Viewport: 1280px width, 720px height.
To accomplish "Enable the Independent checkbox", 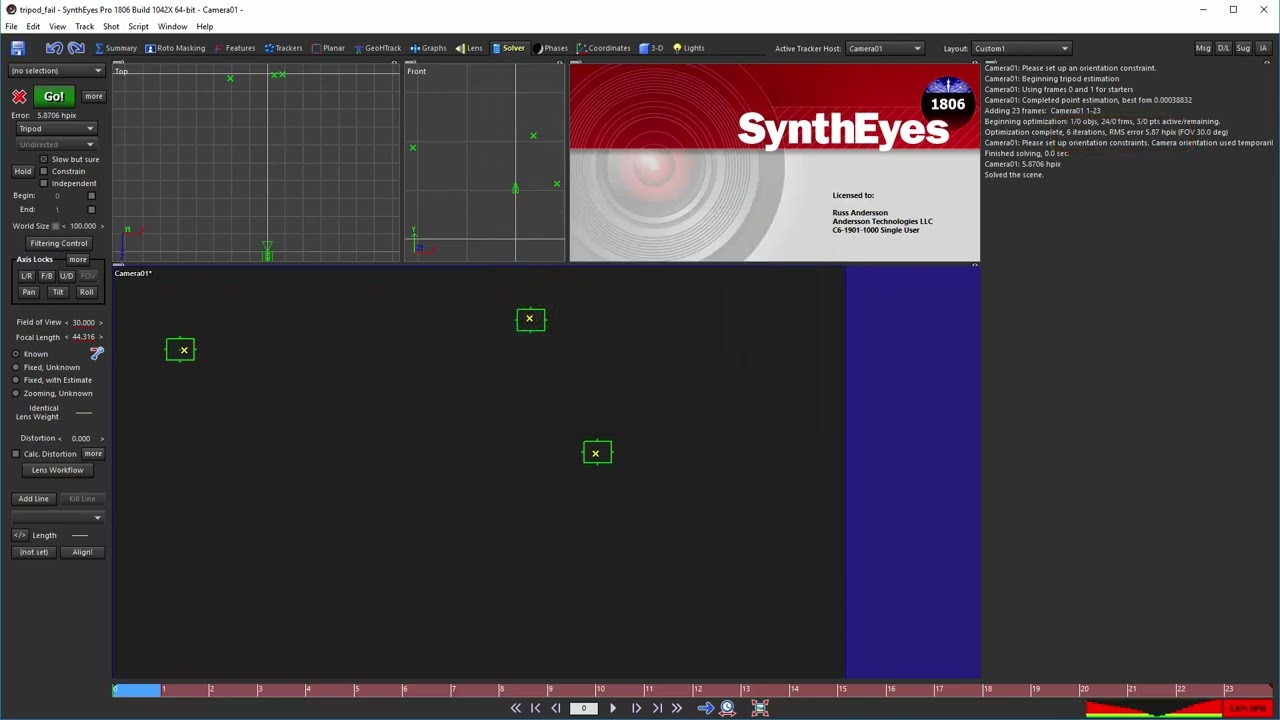I will point(43,183).
